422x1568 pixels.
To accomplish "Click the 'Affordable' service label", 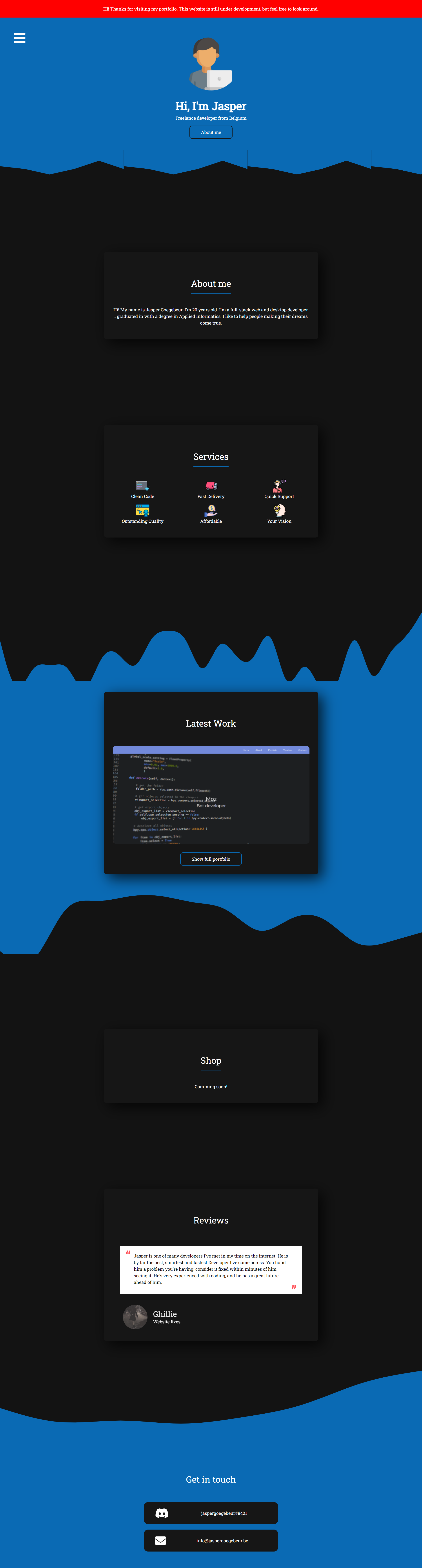I will coord(211,521).
